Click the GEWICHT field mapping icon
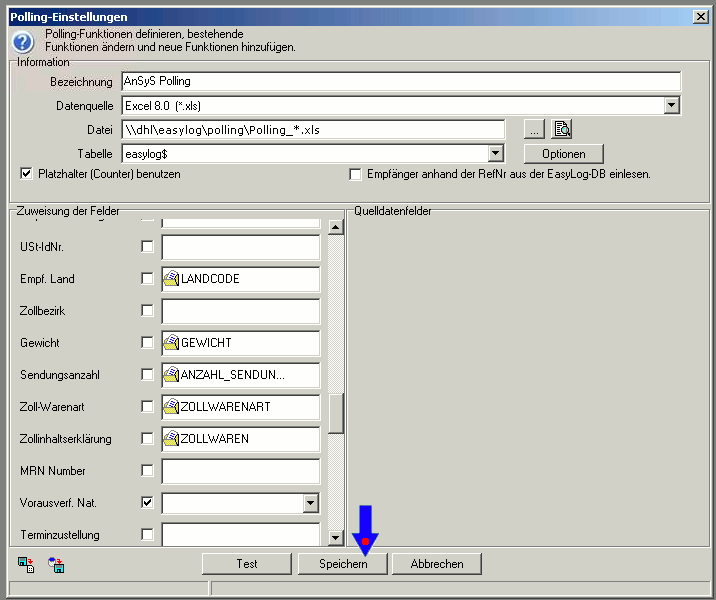The image size is (716, 600). (171, 343)
